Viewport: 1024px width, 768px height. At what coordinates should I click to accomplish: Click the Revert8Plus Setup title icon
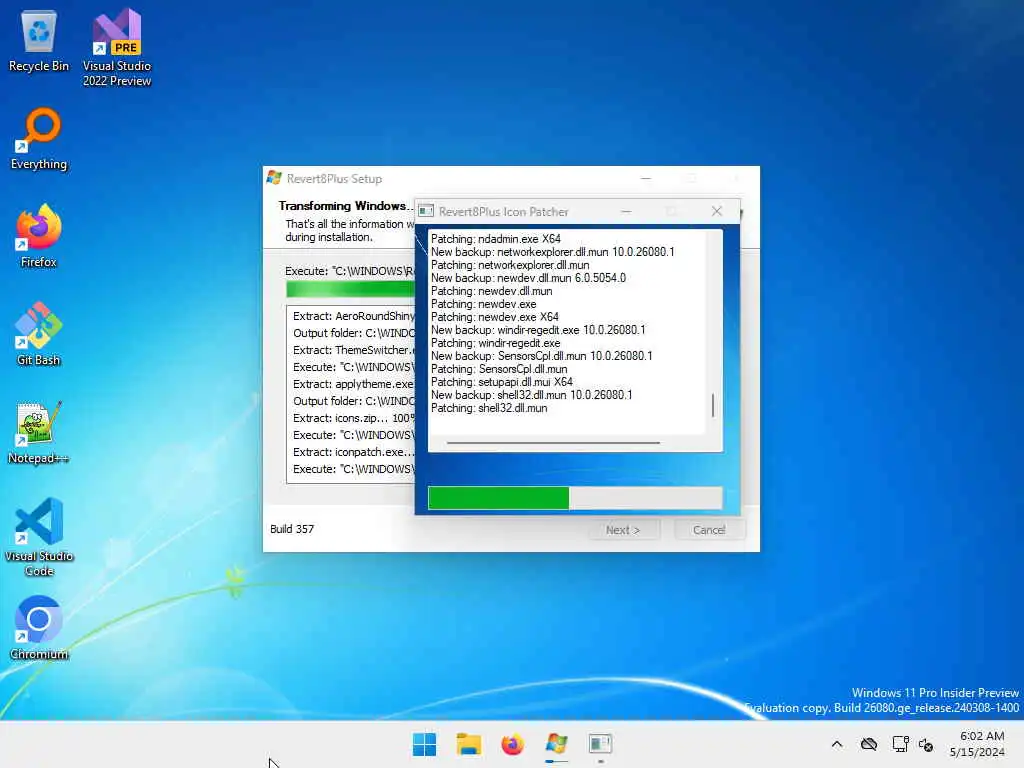pos(274,178)
